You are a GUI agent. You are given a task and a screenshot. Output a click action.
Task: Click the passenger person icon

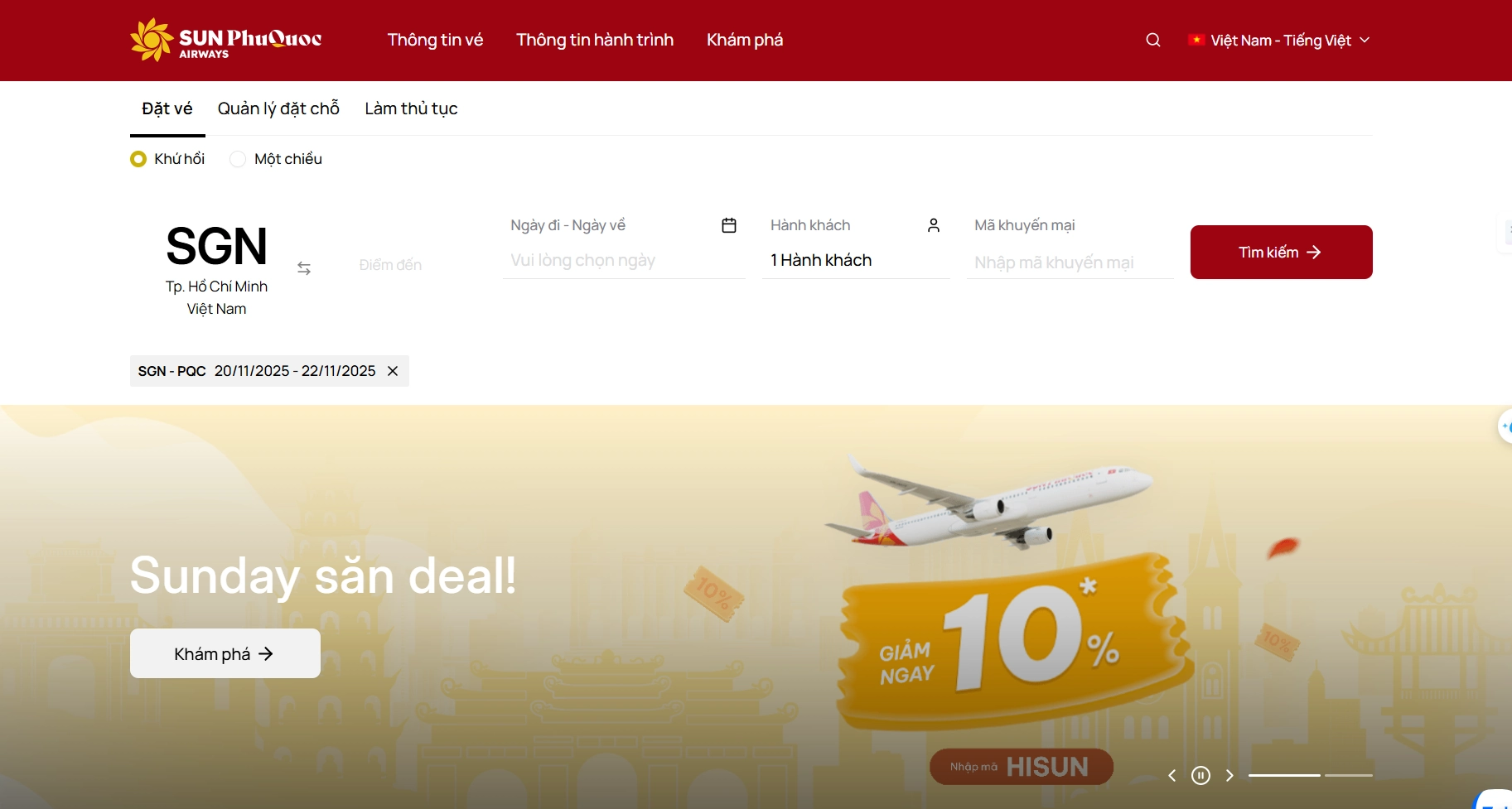click(x=934, y=225)
